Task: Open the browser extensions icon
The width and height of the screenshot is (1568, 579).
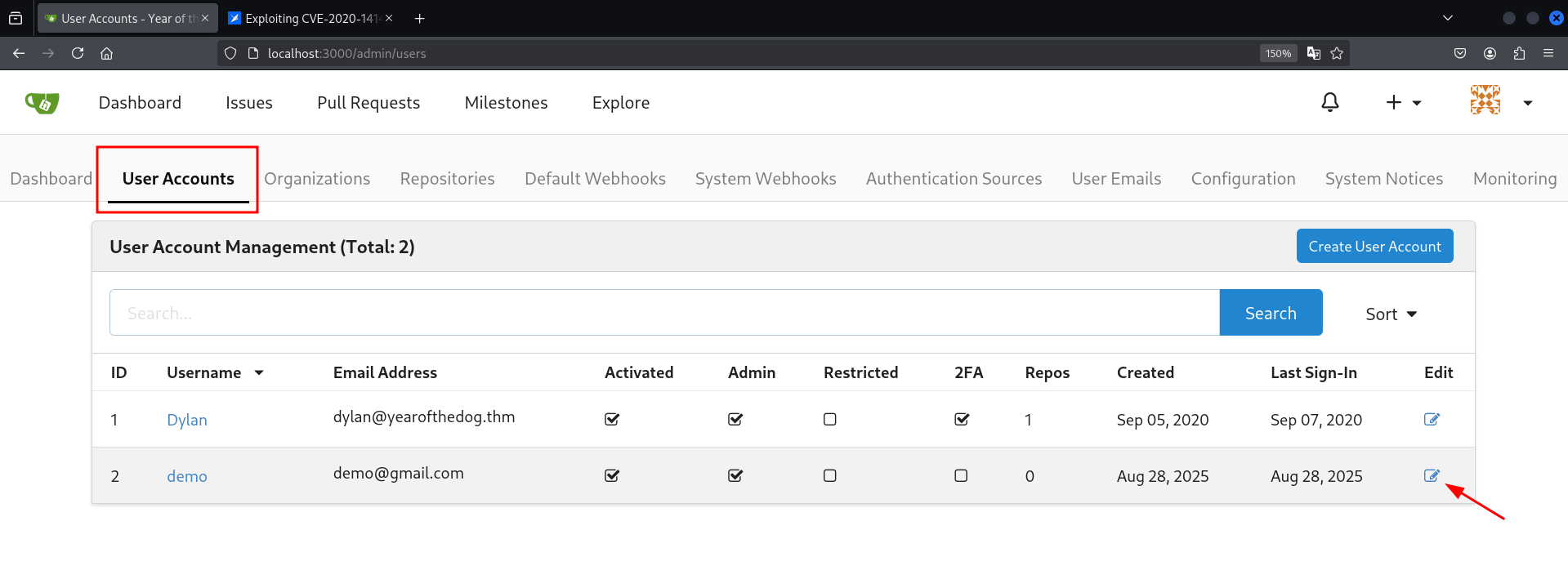Action: point(1519,53)
